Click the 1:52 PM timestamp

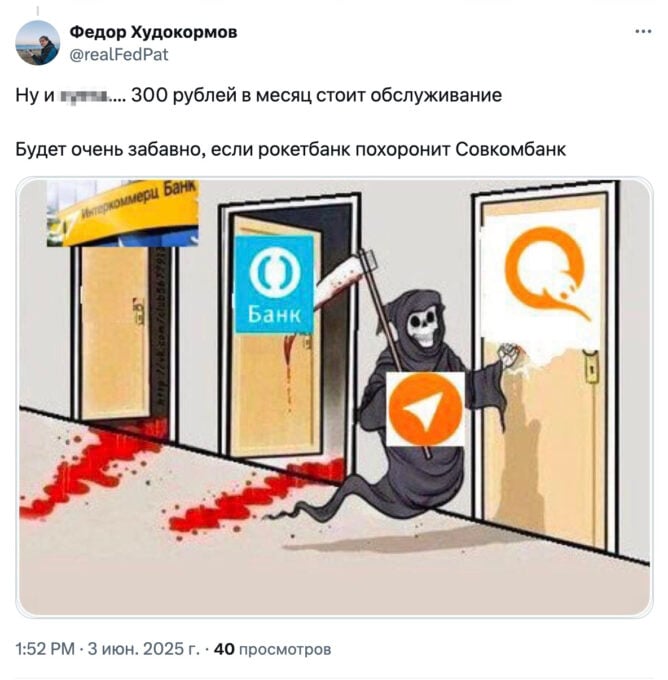tap(45, 649)
